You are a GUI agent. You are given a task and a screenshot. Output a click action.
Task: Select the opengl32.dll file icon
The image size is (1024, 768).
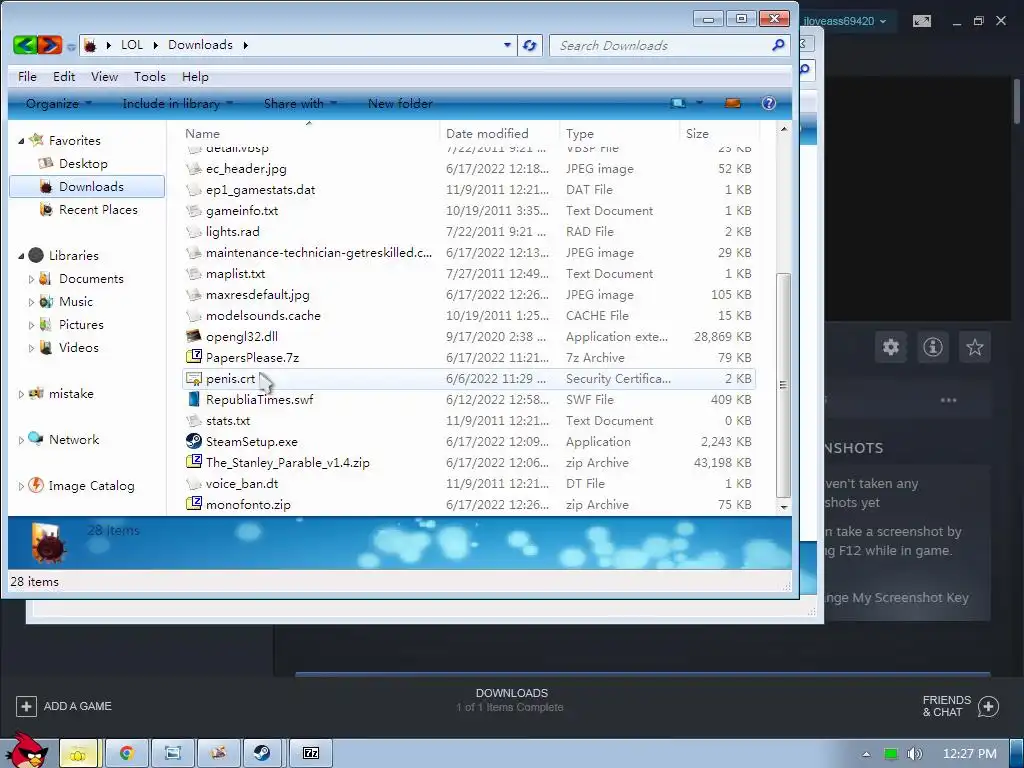click(194, 336)
